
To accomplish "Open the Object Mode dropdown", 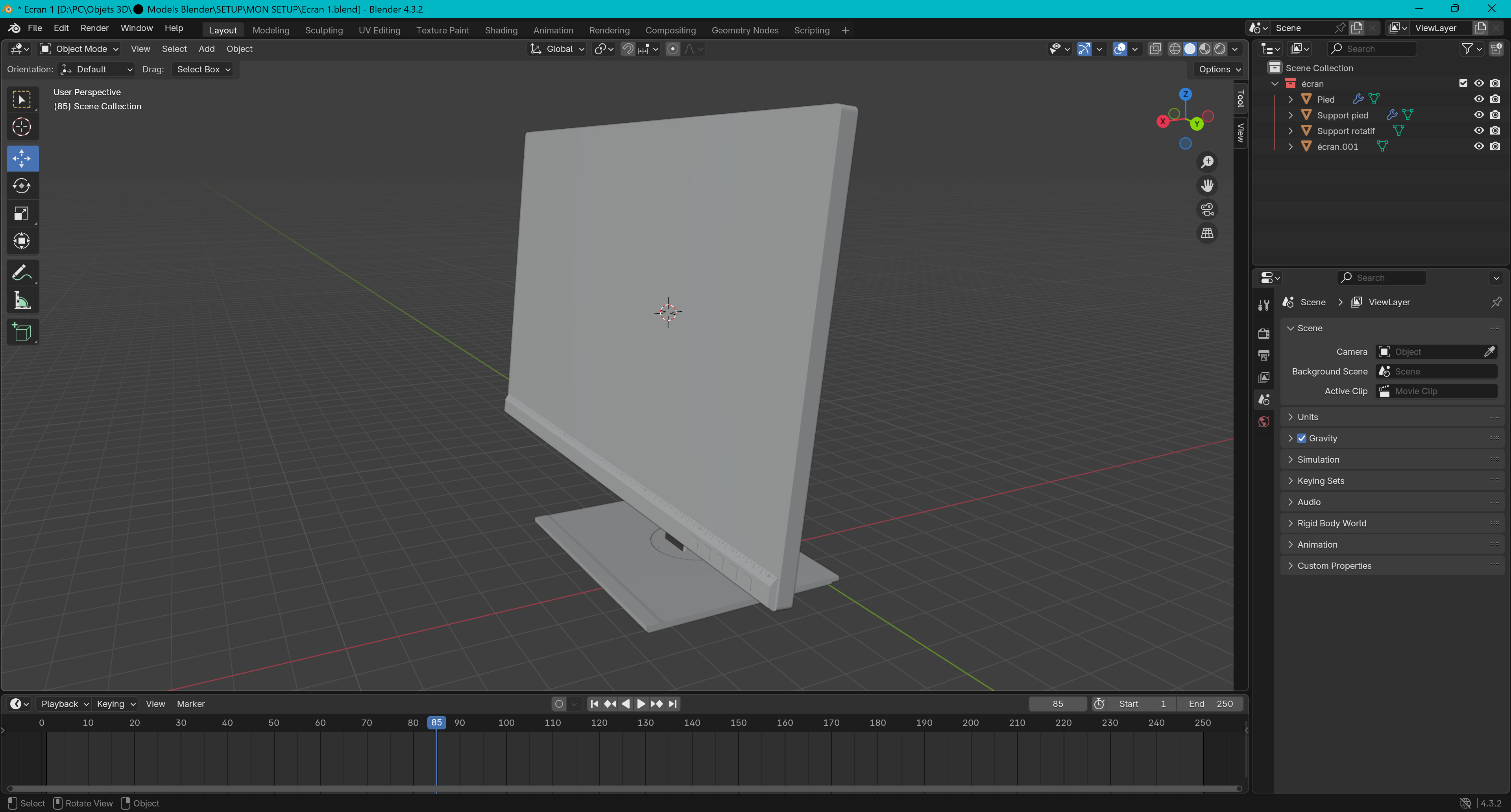I will point(79,49).
